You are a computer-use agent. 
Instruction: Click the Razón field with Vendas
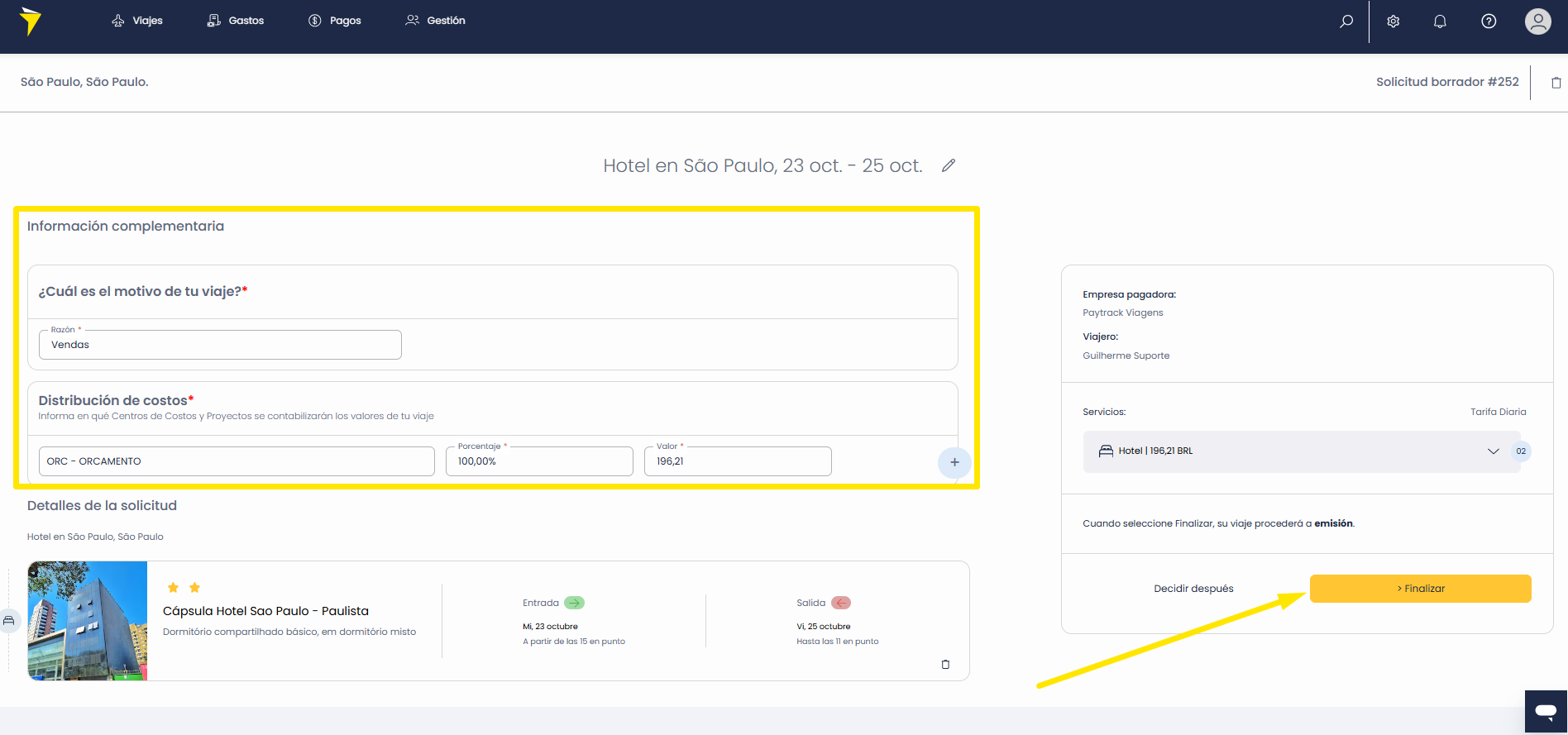[x=220, y=345]
